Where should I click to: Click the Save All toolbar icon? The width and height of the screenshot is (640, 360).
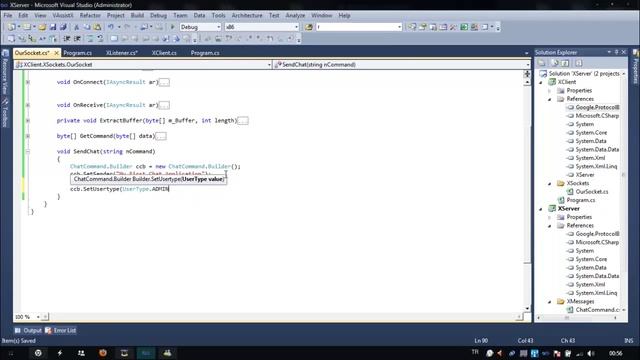pos(63,27)
